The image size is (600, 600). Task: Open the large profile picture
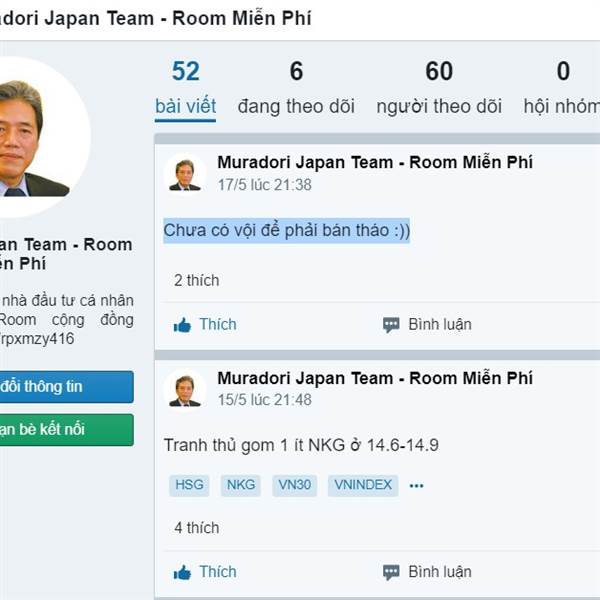[28, 137]
